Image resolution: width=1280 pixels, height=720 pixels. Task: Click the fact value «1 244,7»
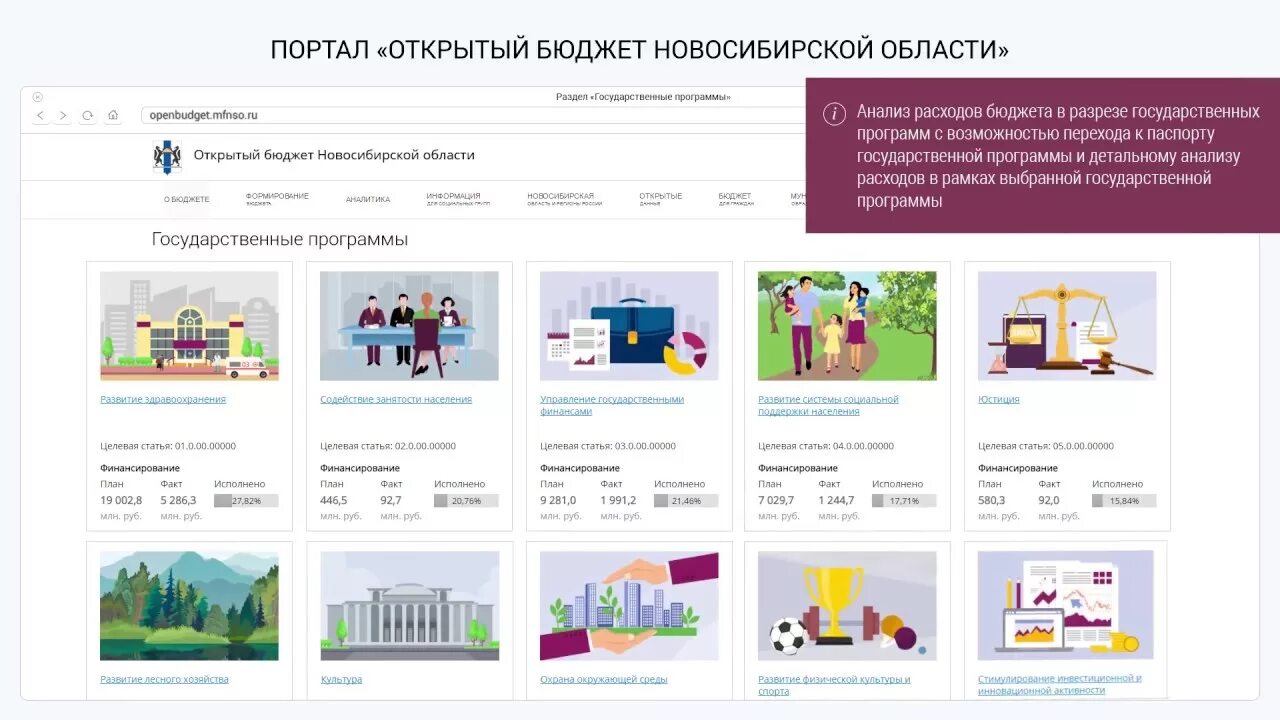837,500
